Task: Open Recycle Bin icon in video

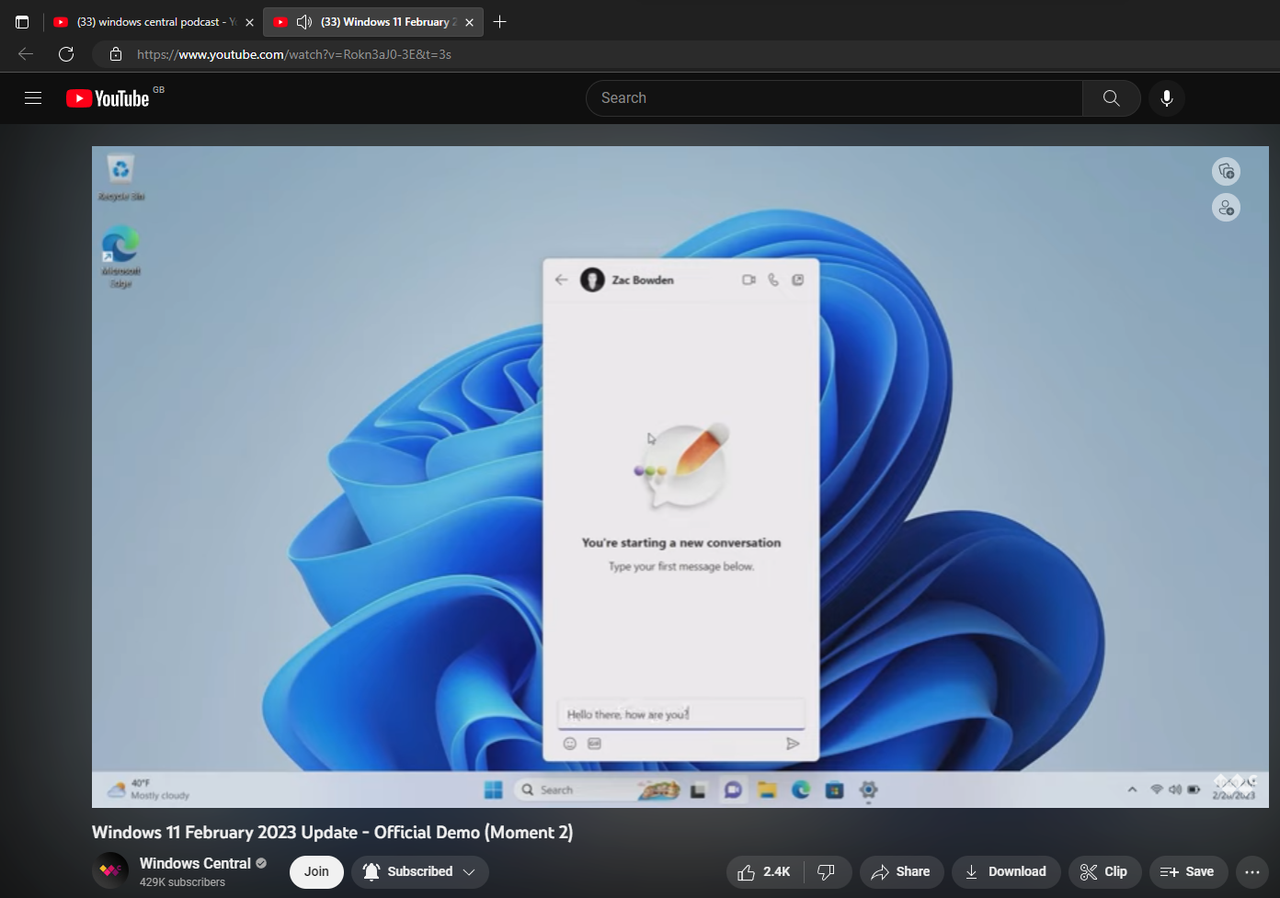Action: [121, 178]
